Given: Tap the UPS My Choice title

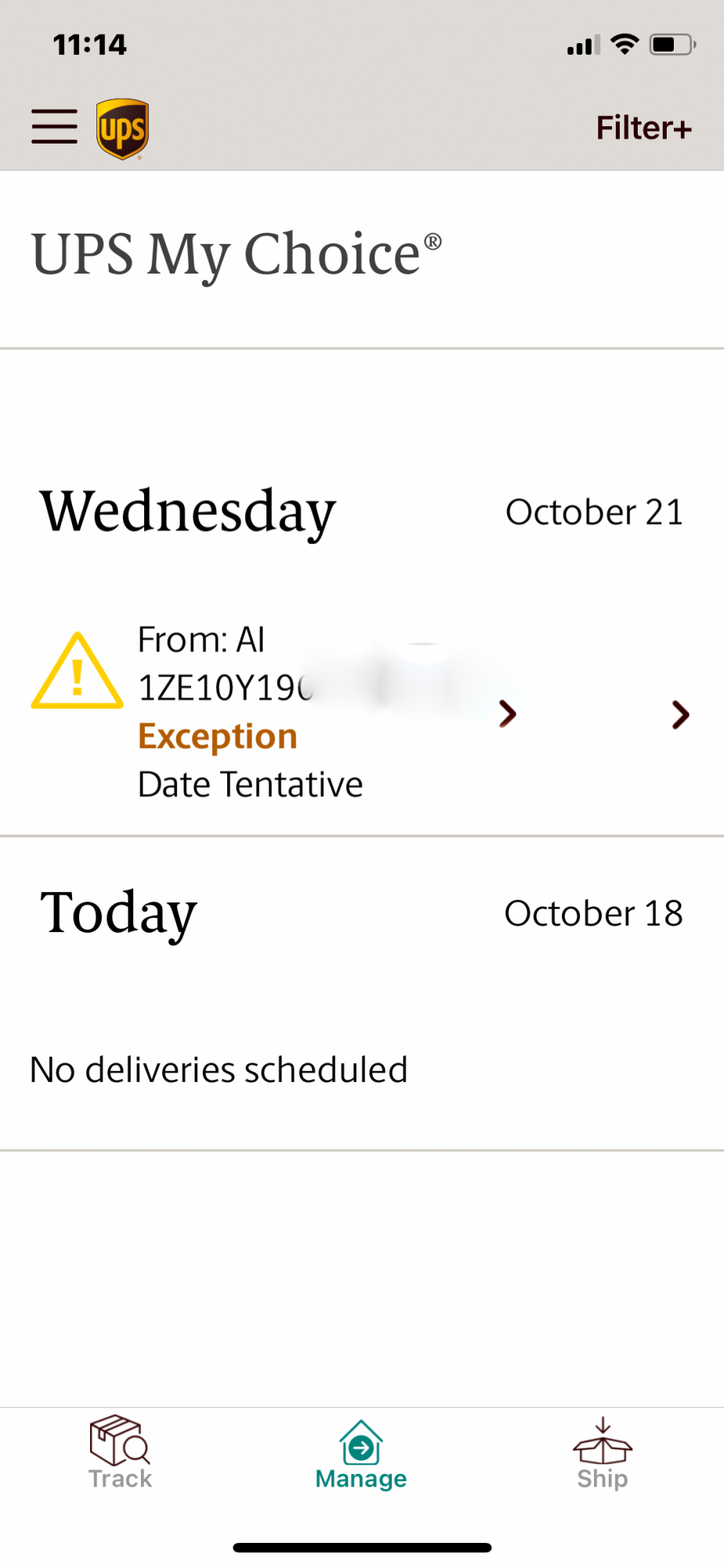Looking at the screenshot, I should [x=237, y=255].
